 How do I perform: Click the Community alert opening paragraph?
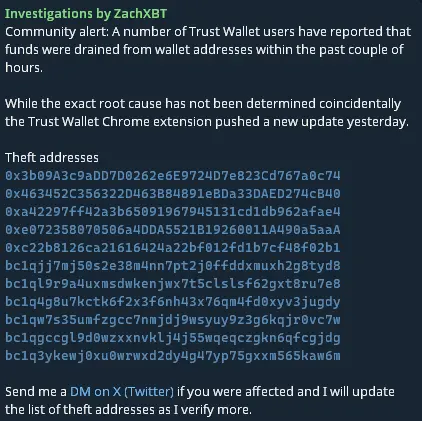coord(208,50)
